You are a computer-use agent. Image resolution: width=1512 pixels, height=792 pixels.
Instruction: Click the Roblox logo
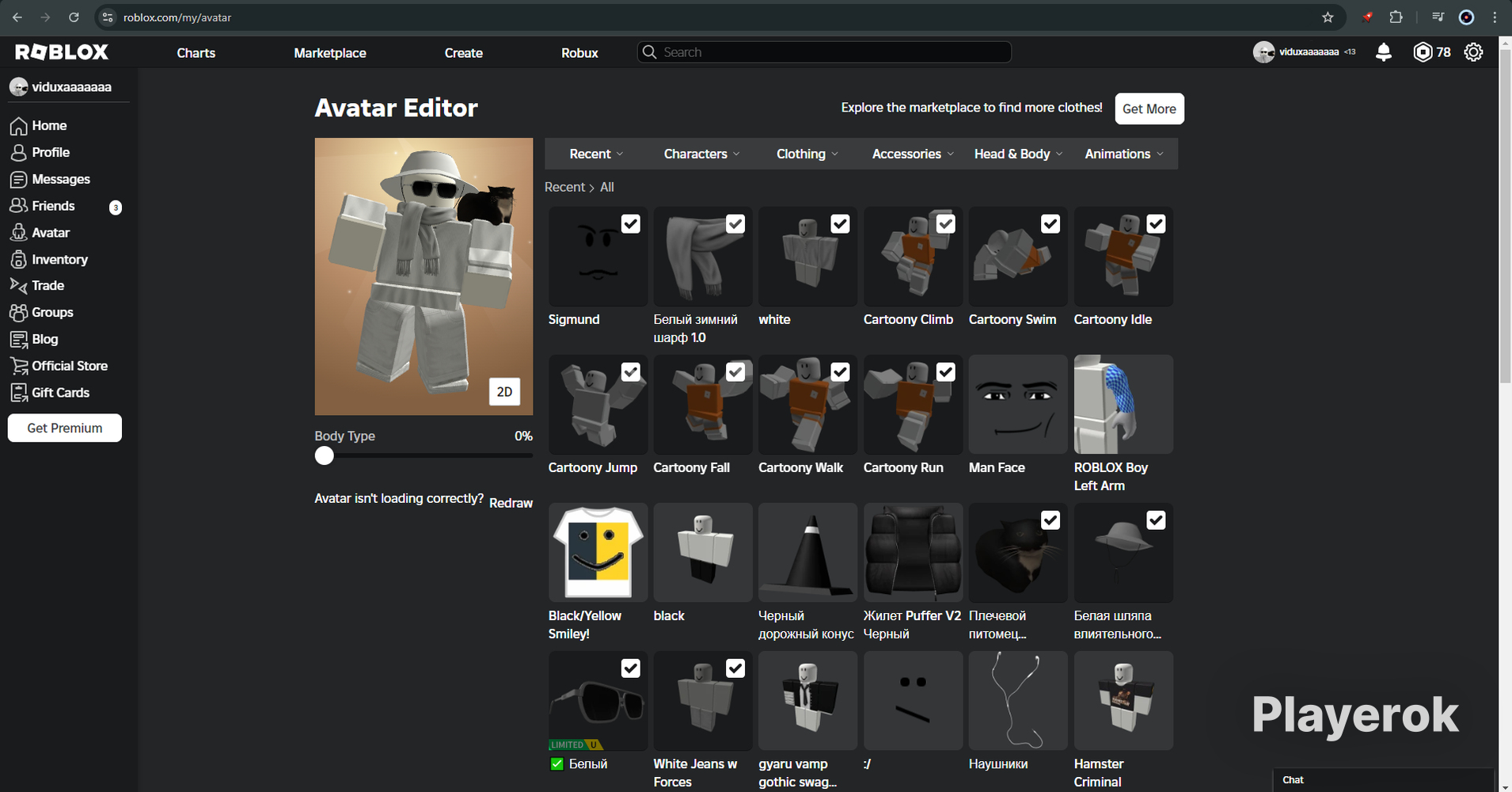pyautogui.click(x=62, y=52)
